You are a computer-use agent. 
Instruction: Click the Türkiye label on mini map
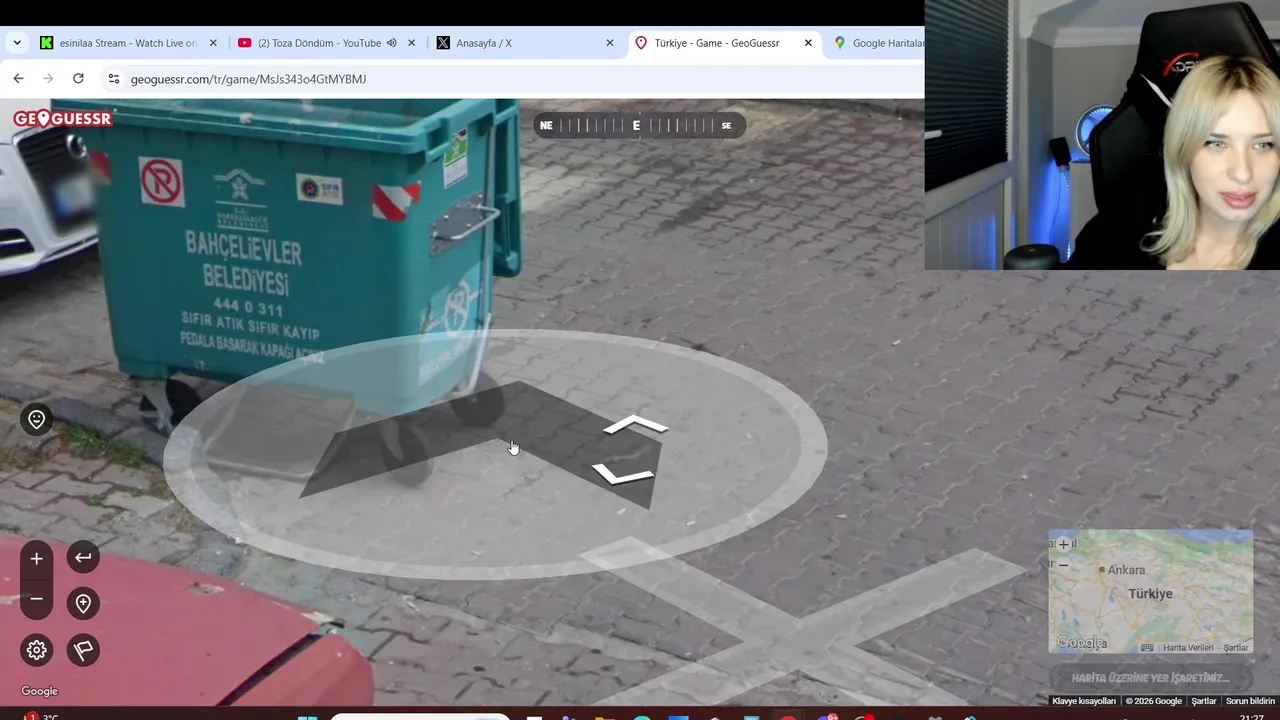click(1150, 594)
